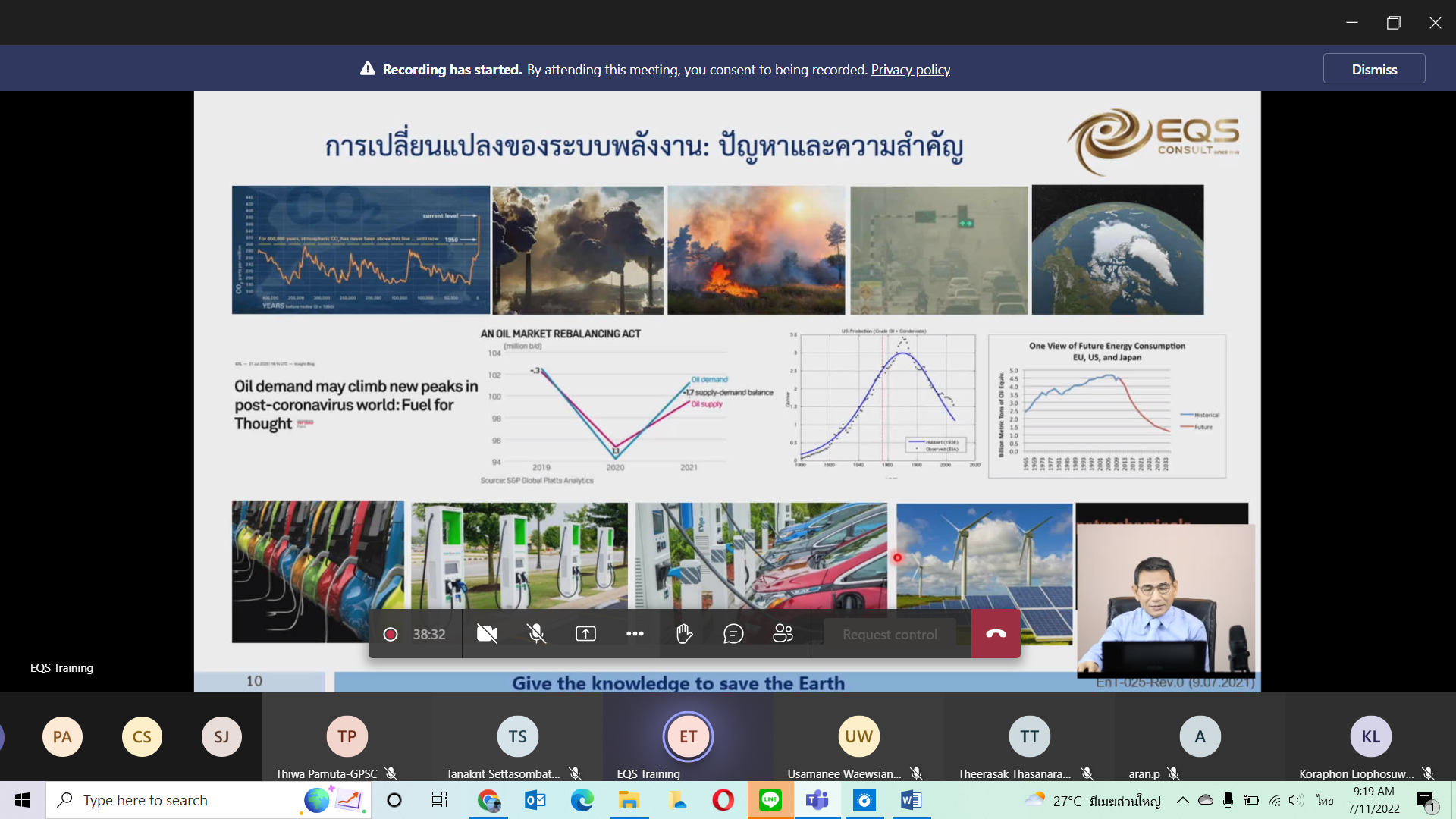Click muted mic icon beside Koraphon Liophosuw

pos(1428,773)
